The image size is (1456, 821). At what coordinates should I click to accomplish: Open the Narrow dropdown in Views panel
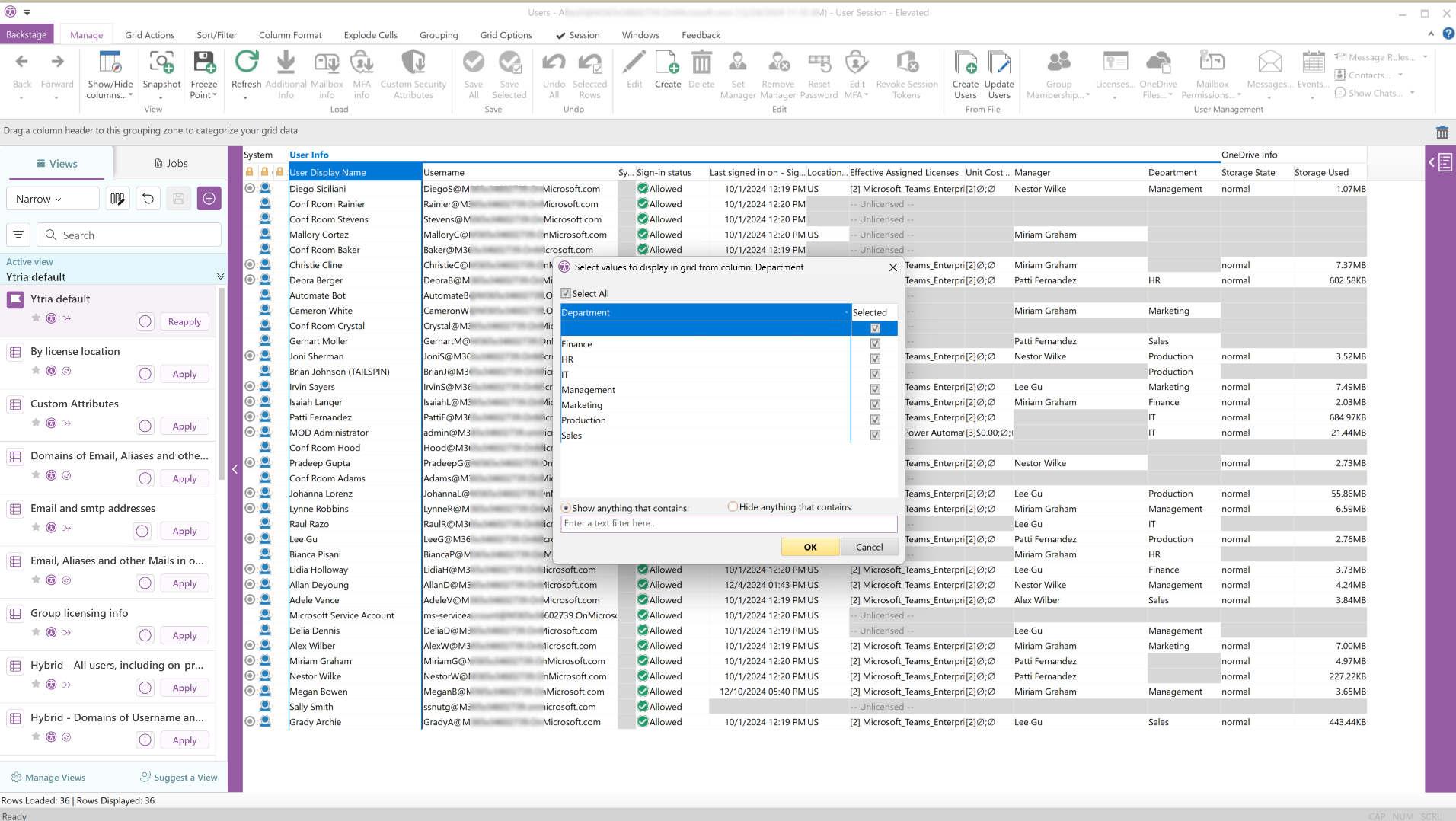[x=53, y=199]
